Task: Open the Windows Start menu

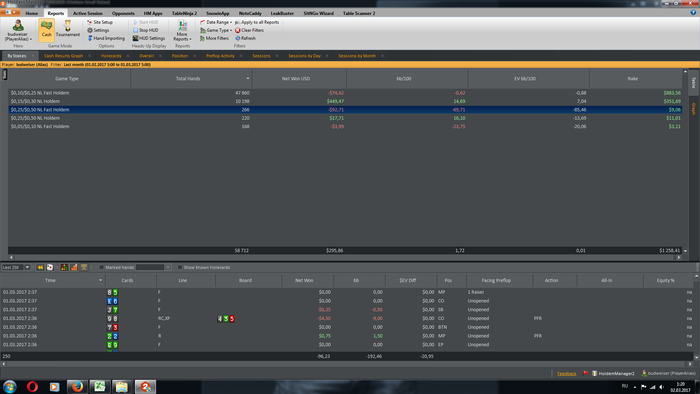Action: [x=9, y=386]
